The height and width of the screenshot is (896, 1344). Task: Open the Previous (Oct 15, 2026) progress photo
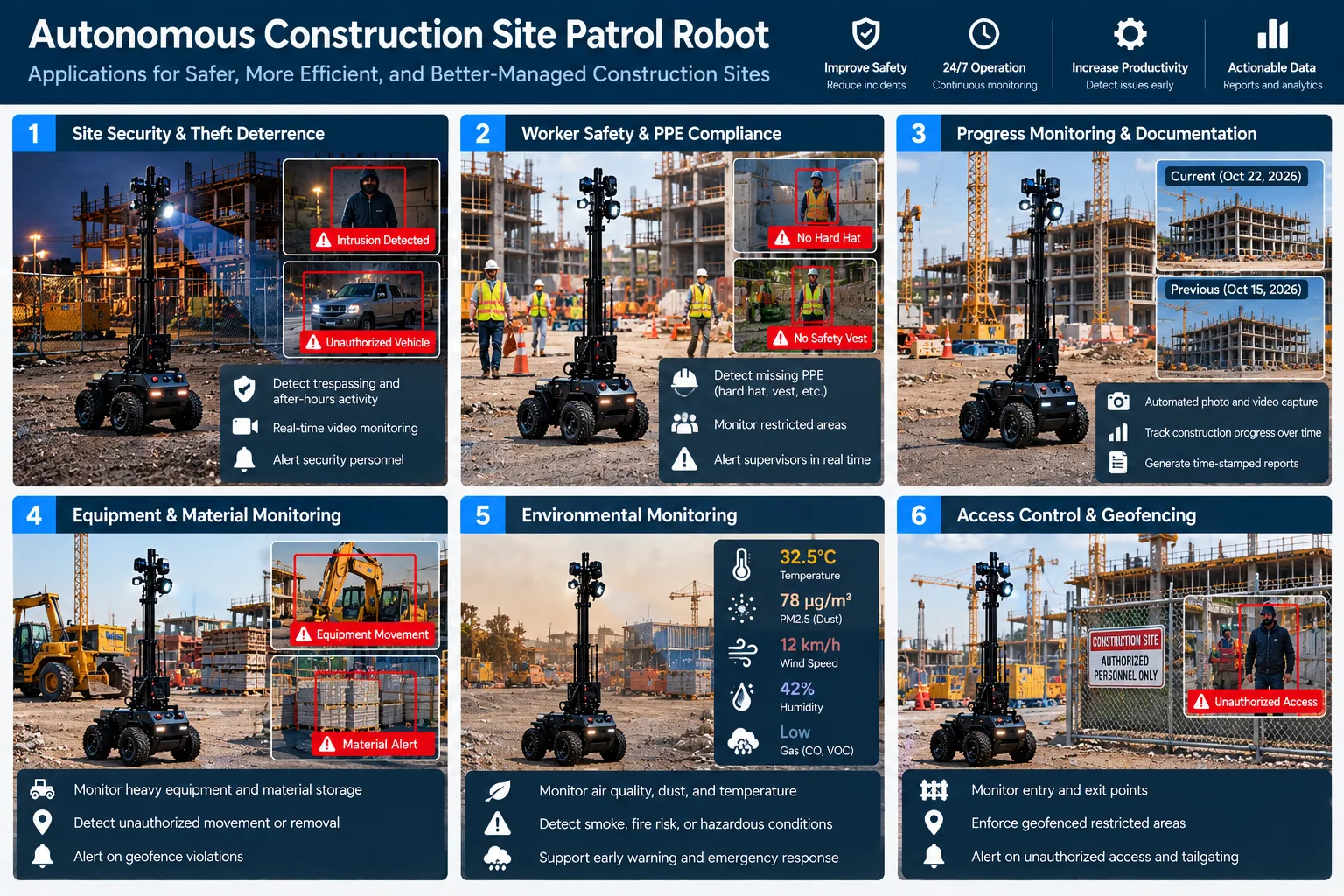click(1240, 327)
